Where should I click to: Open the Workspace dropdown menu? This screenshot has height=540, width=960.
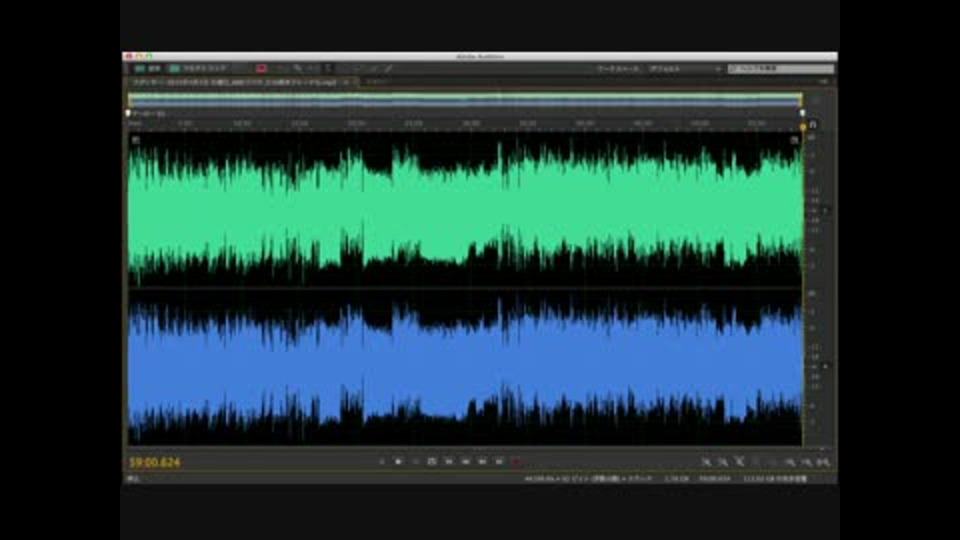684,69
